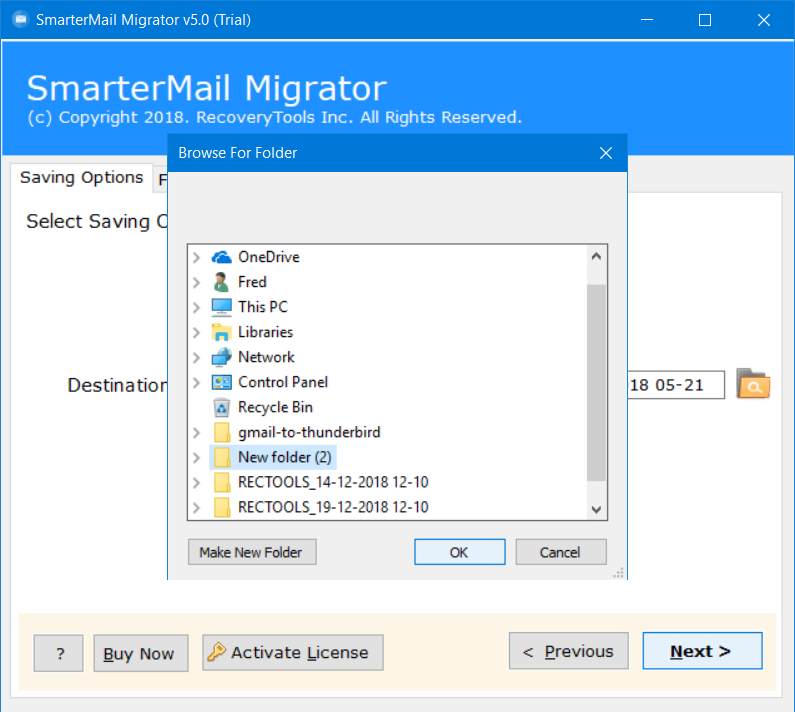Image resolution: width=795 pixels, height=712 pixels.
Task: Click the folder tree scroll up arrow
Action: tap(596, 256)
